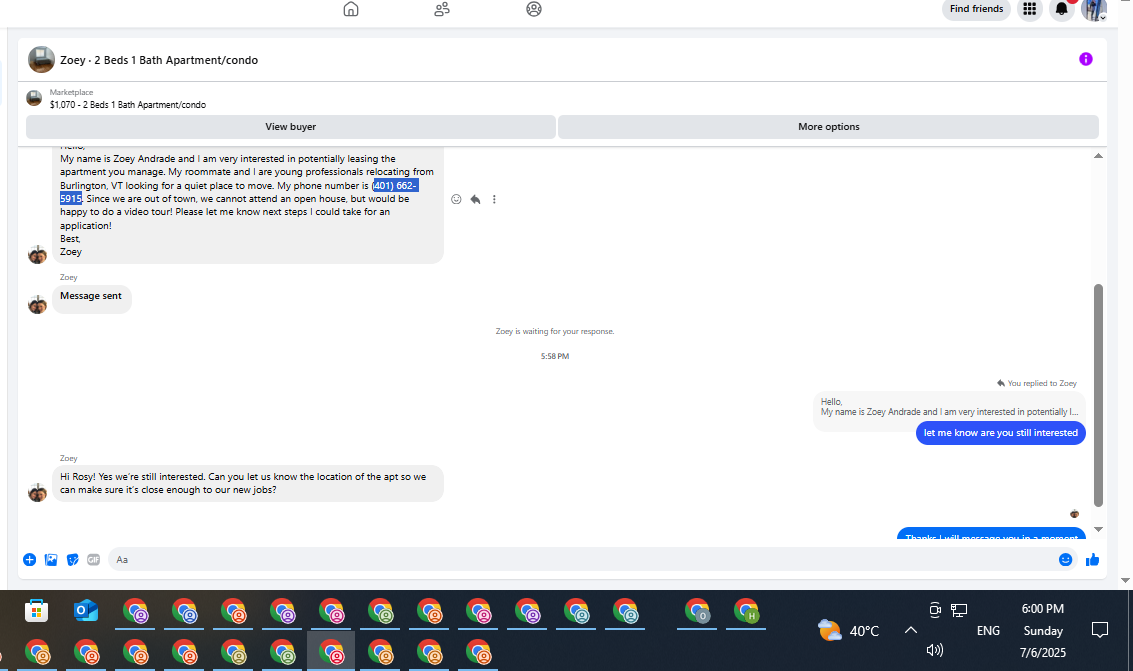The height and width of the screenshot is (671, 1133).
Task: Click the chat vertical scrollbar thumb
Action: [x=1098, y=395]
